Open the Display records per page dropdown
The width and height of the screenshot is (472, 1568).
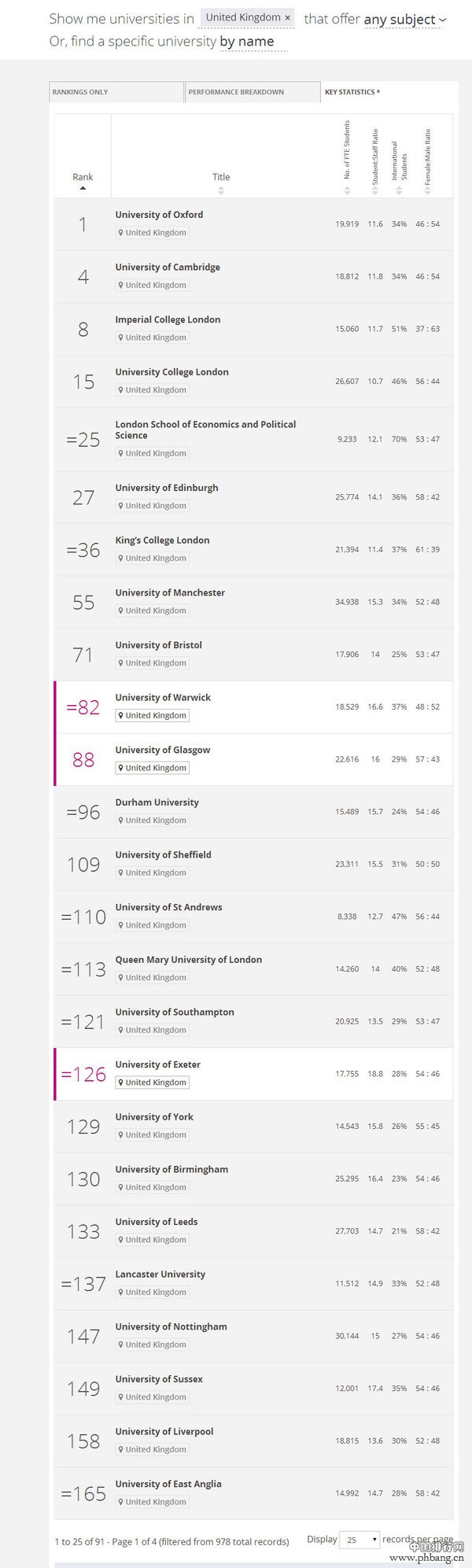(x=360, y=1540)
